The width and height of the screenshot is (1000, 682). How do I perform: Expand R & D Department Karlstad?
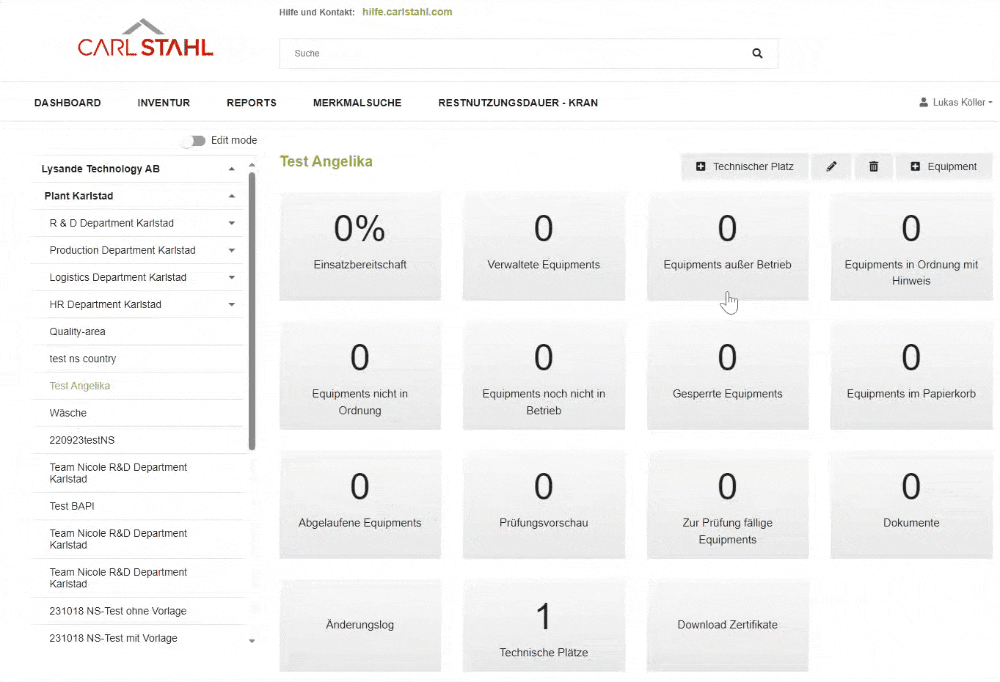(x=232, y=223)
